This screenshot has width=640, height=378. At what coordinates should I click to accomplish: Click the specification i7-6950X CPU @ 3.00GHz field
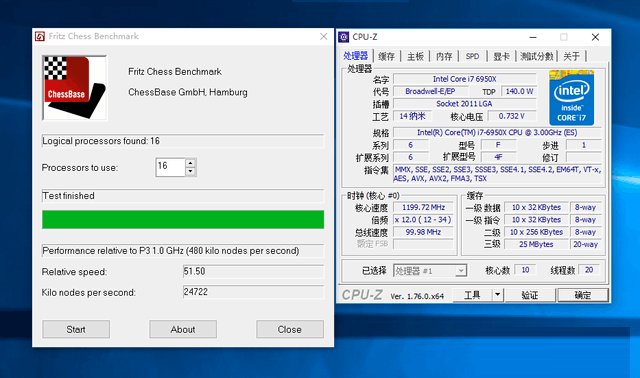pyautogui.click(x=497, y=133)
